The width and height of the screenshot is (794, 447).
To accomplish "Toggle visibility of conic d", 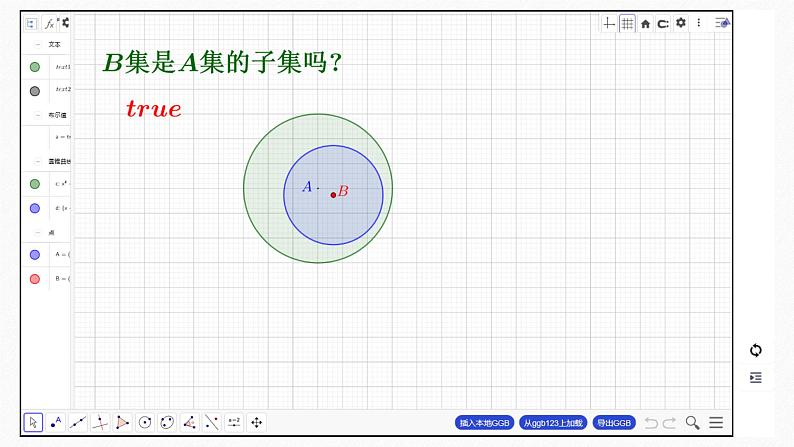I will (x=35, y=208).
